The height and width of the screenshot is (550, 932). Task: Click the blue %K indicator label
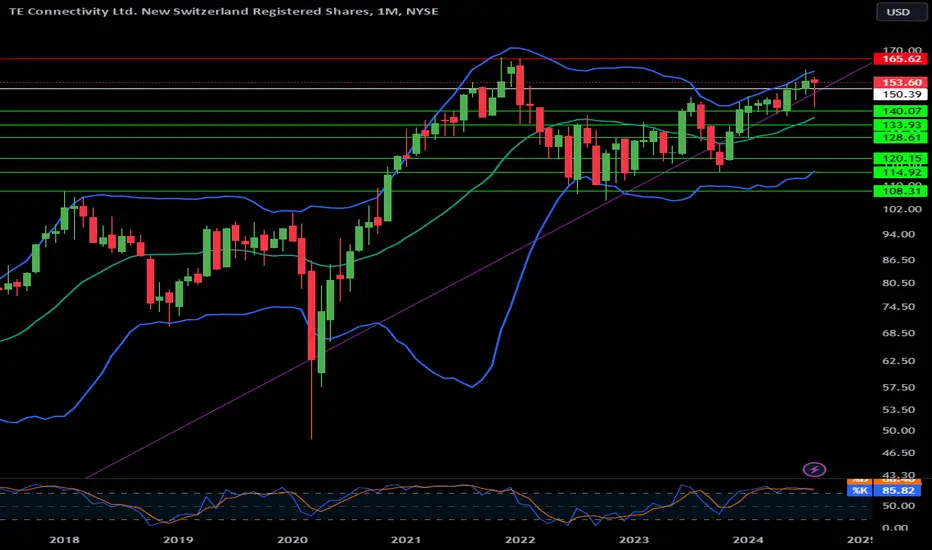[859, 491]
